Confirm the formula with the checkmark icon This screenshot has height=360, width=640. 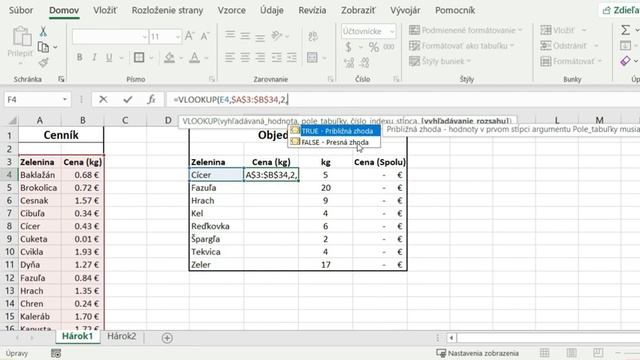coord(128,100)
